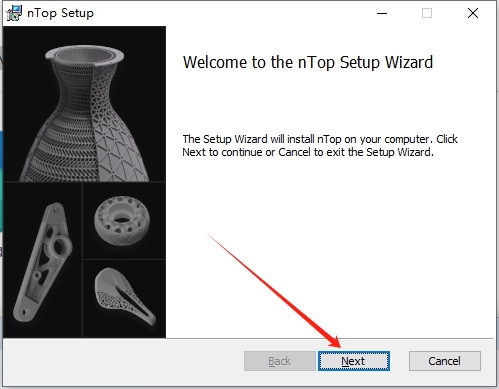Click the 'Welcome to the nTop Setup Wizard' heading

[x=308, y=62]
